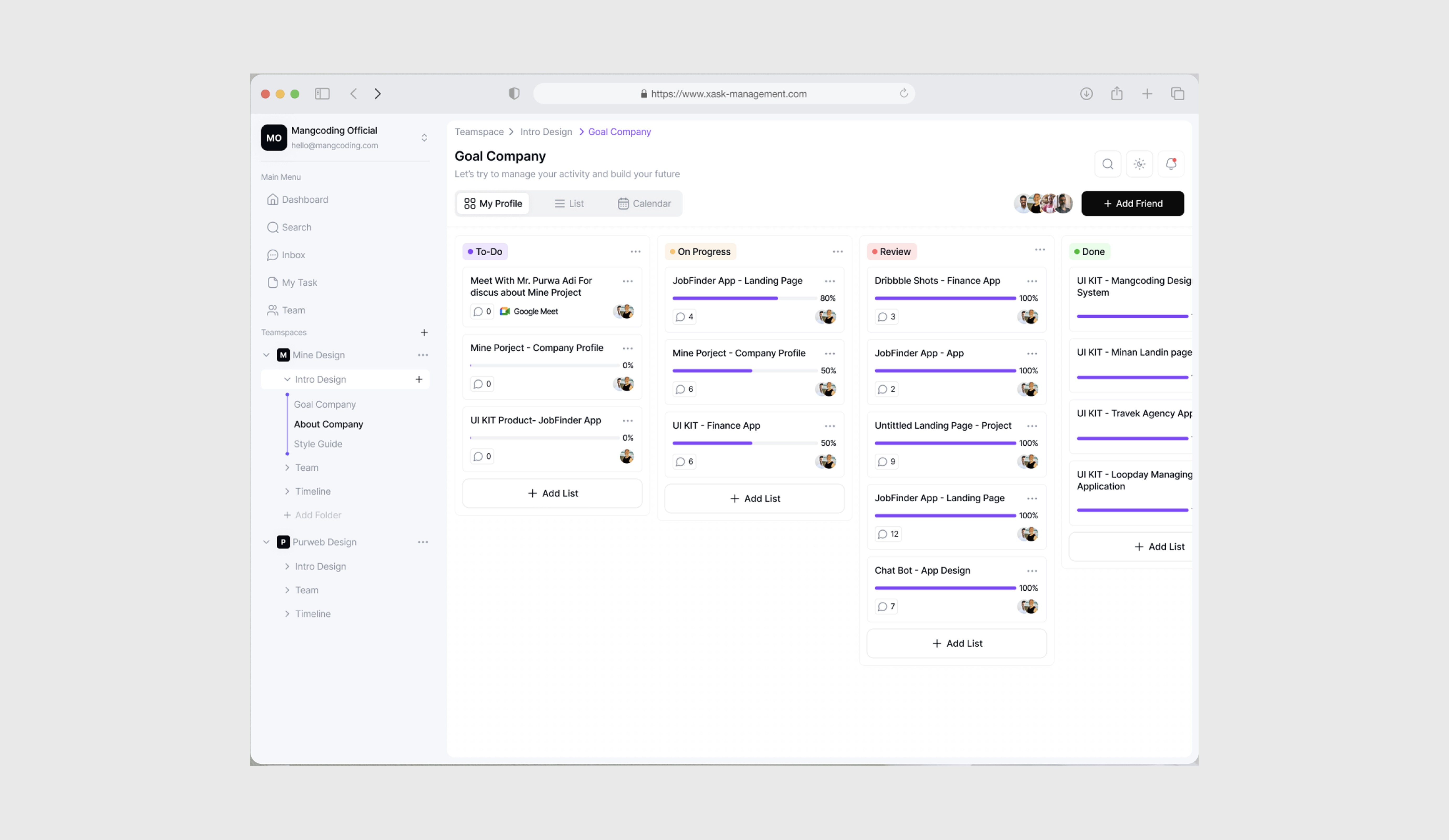Open search using the magnifier icon button
This screenshot has width=1449, height=840.
point(1108,164)
